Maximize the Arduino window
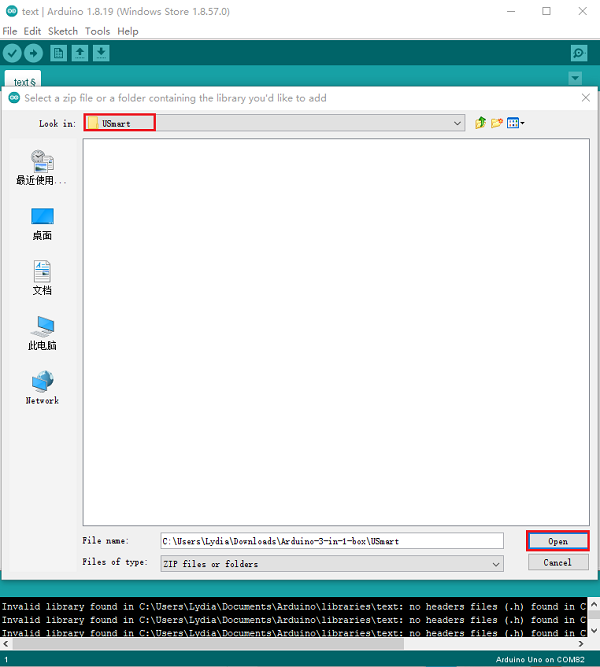 pyautogui.click(x=546, y=11)
